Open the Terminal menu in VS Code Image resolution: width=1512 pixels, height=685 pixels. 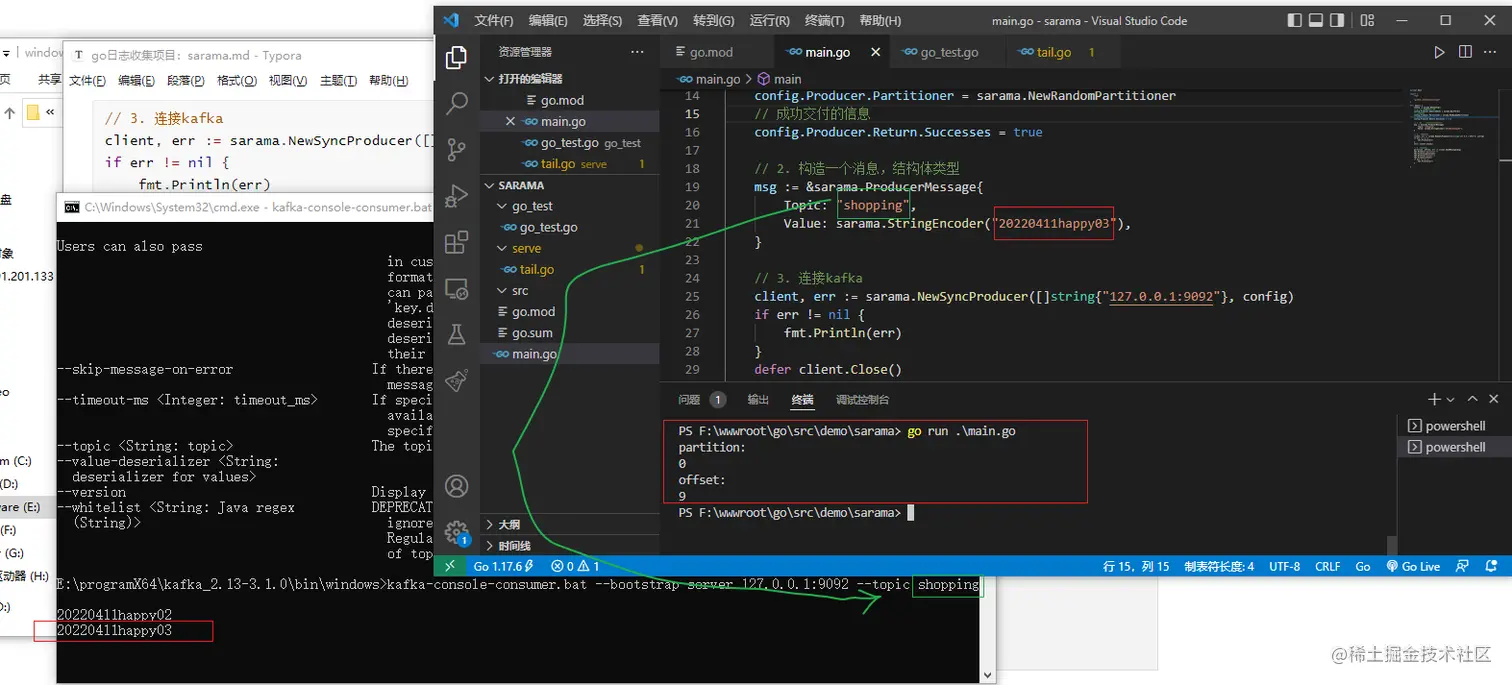tap(824, 20)
